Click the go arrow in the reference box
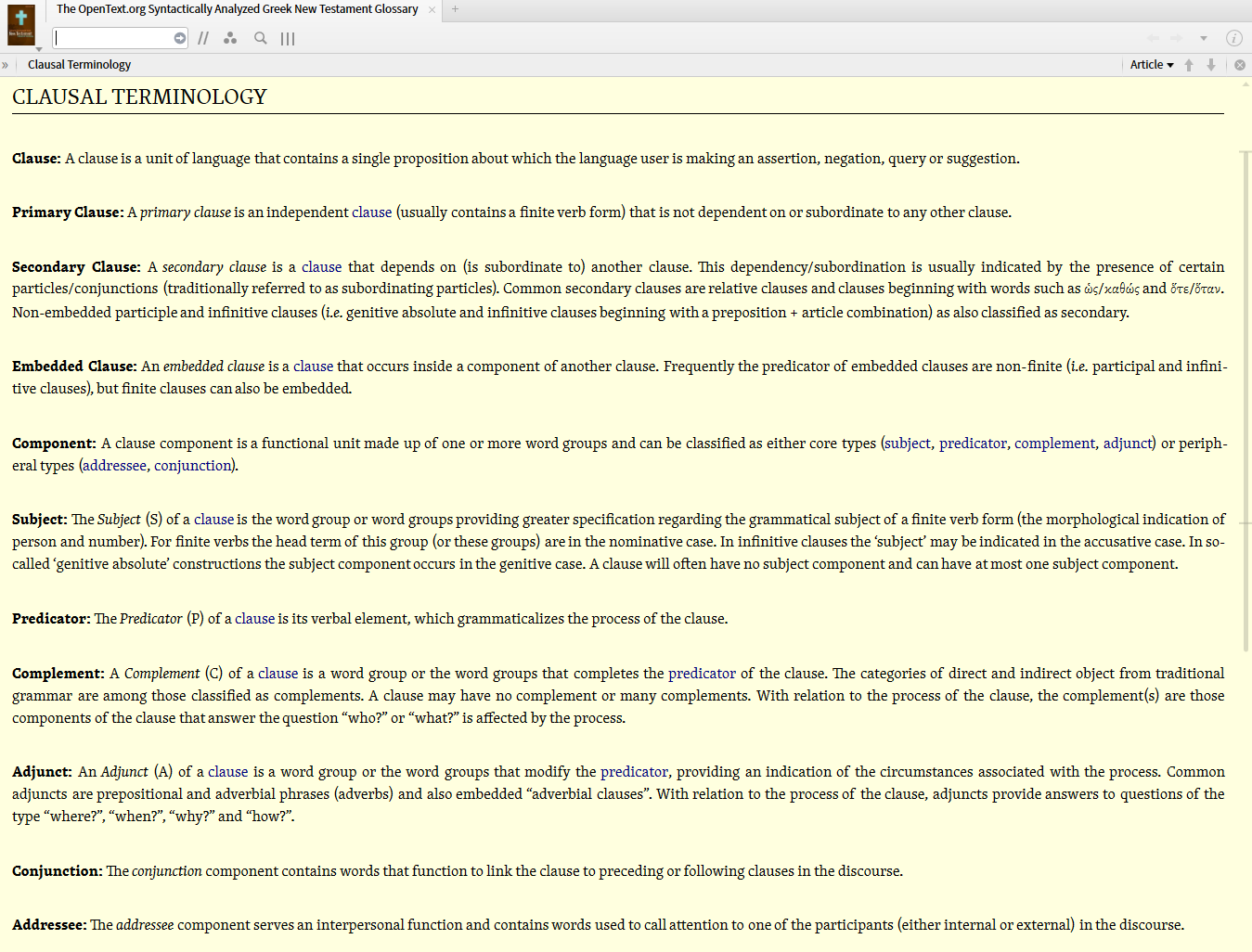The image size is (1252, 952). (180, 38)
